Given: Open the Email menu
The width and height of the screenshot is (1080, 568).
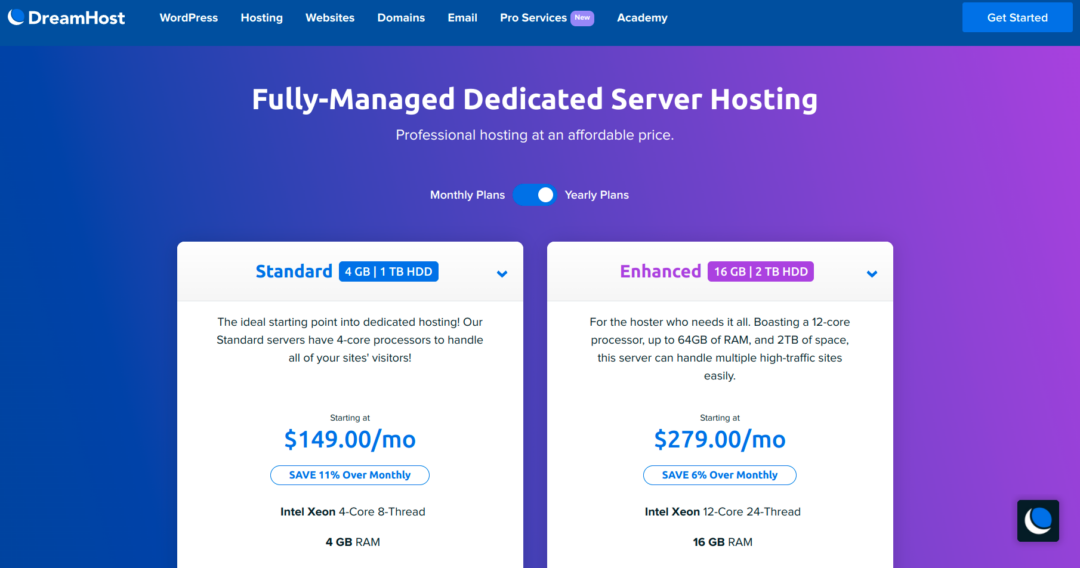Looking at the screenshot, I should pyautogui.click(x=462, y=18).
